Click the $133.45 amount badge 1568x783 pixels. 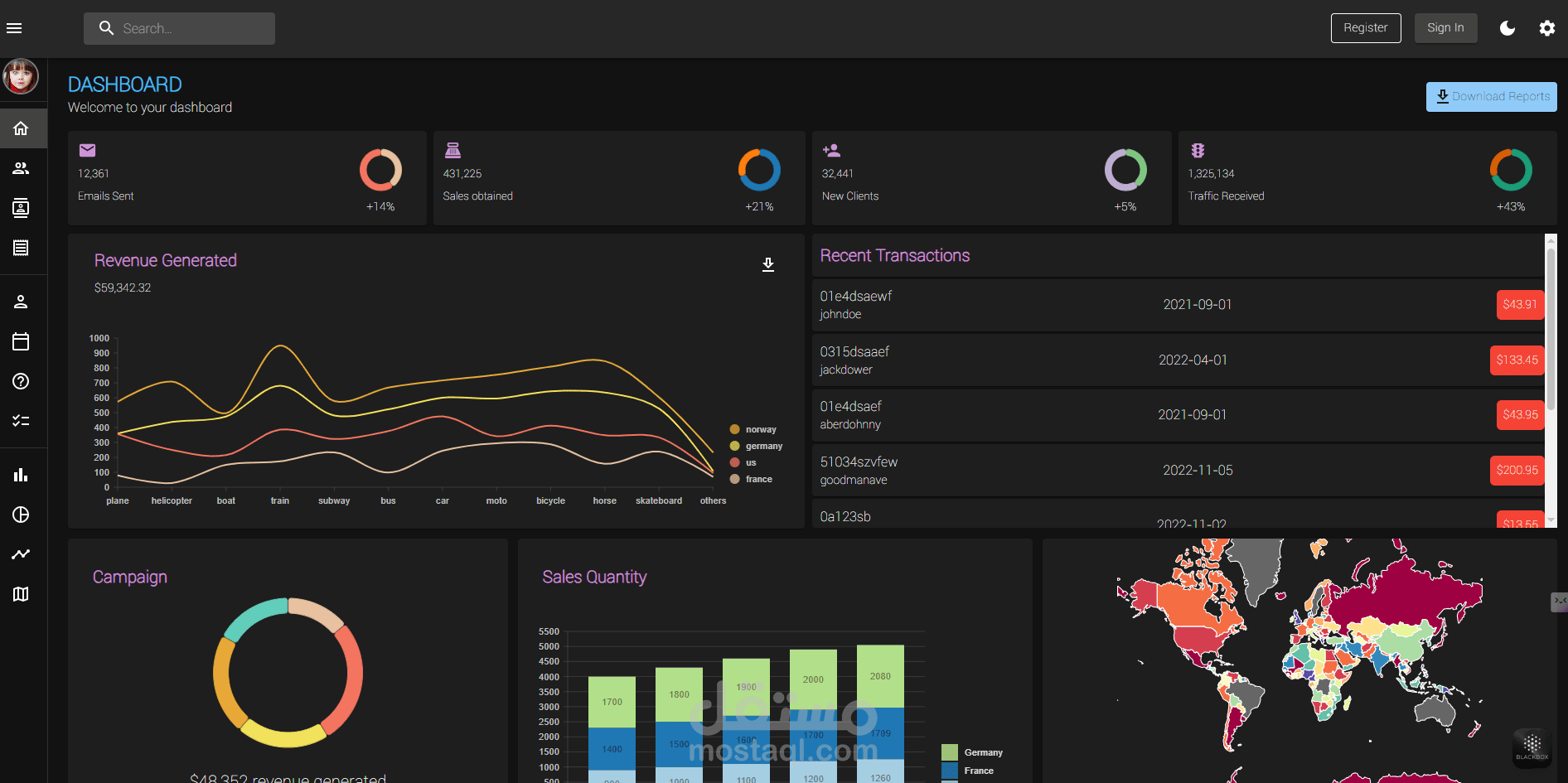pyautogui.click(x=1517, y=360)
